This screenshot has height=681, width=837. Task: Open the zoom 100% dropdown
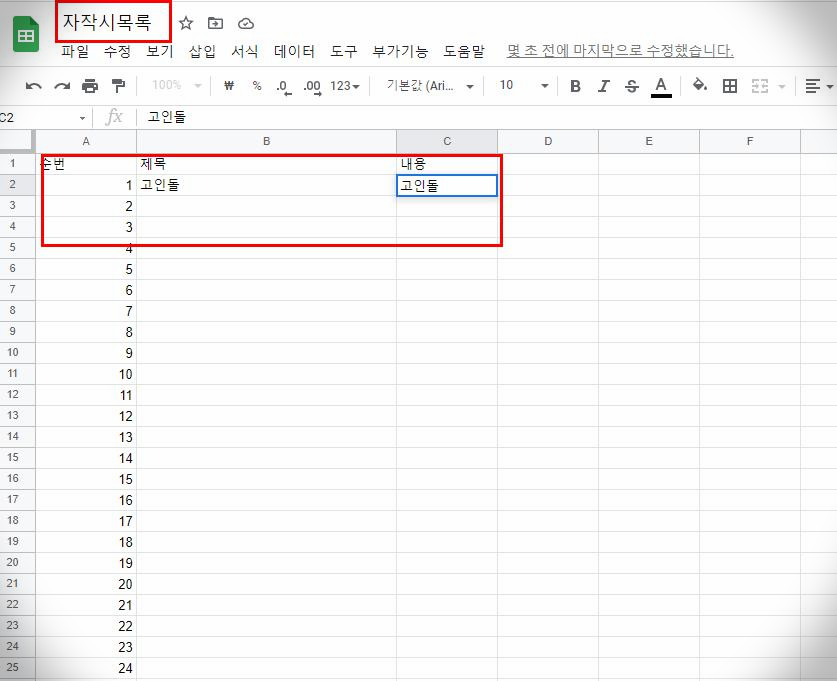click(x=176, y=85)
